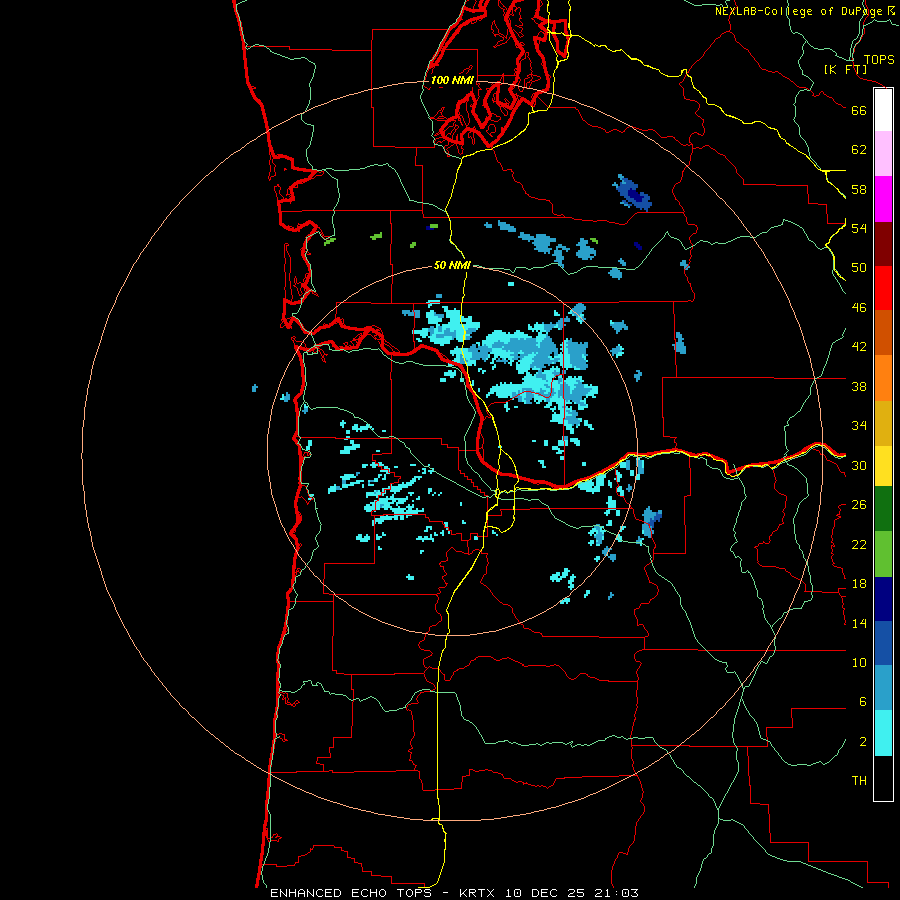900x900 pixels.
Task: Click the light blue 6 kft swatch
Action: tap(883, 688)
